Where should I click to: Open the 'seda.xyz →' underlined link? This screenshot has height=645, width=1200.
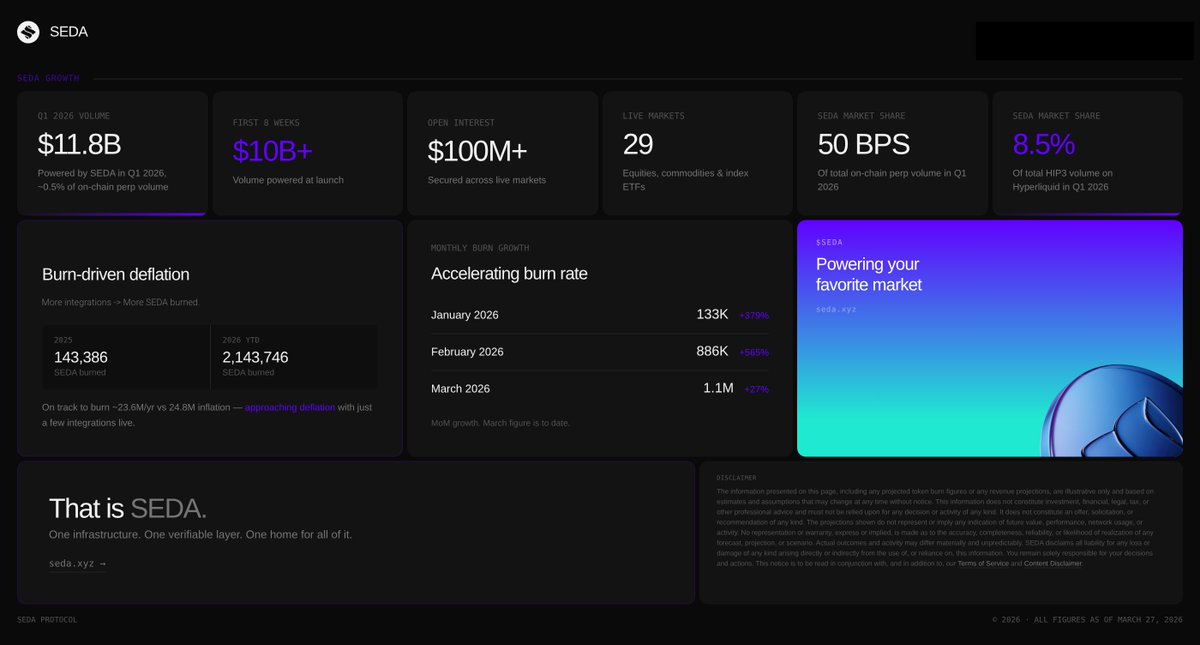[77, 564]
